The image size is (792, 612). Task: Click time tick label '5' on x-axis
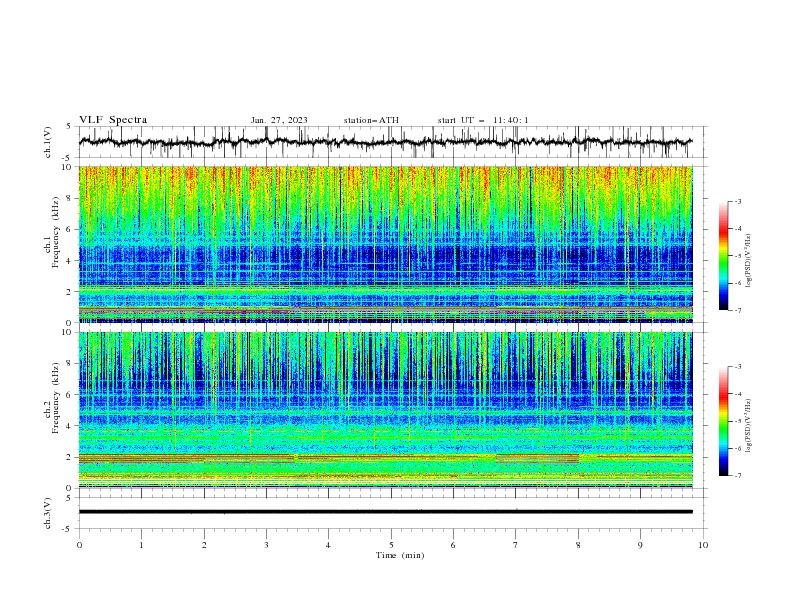pos(391,545)
